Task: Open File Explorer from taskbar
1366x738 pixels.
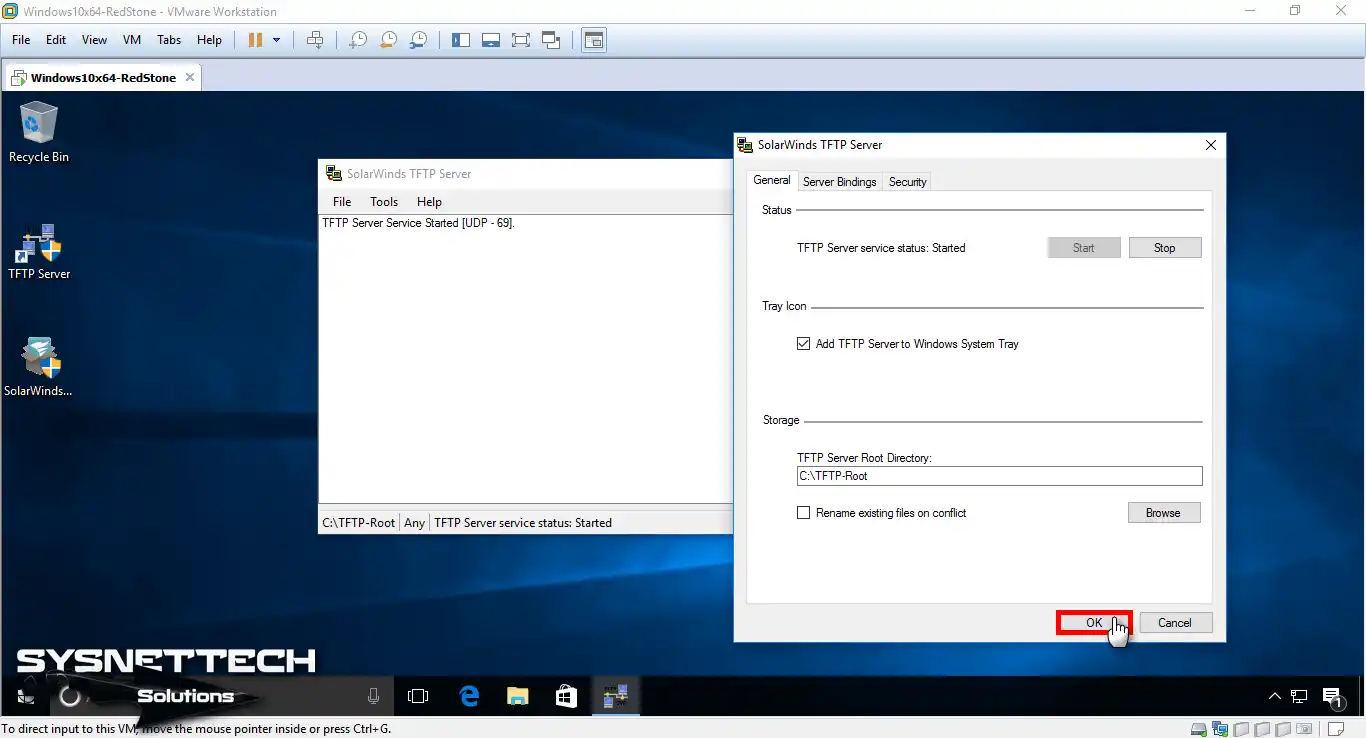Action: pos(517,696)
